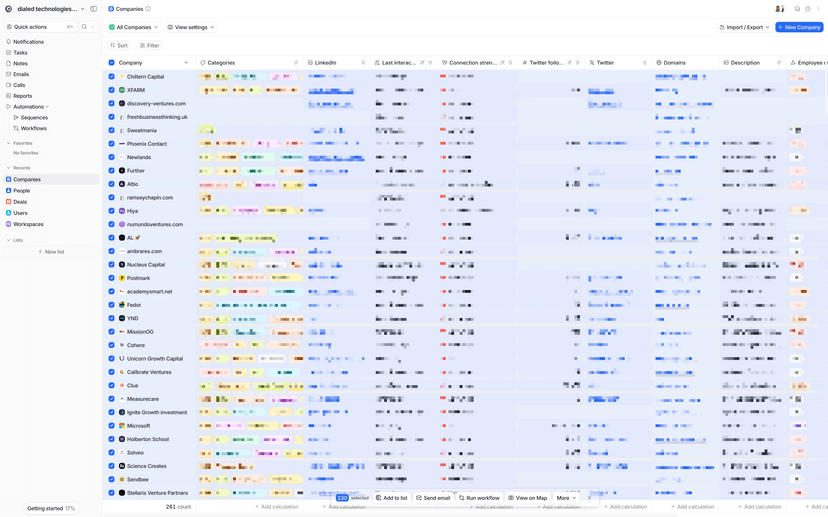
Task: Open Deals from the sidebar
Action: [20, 202]
